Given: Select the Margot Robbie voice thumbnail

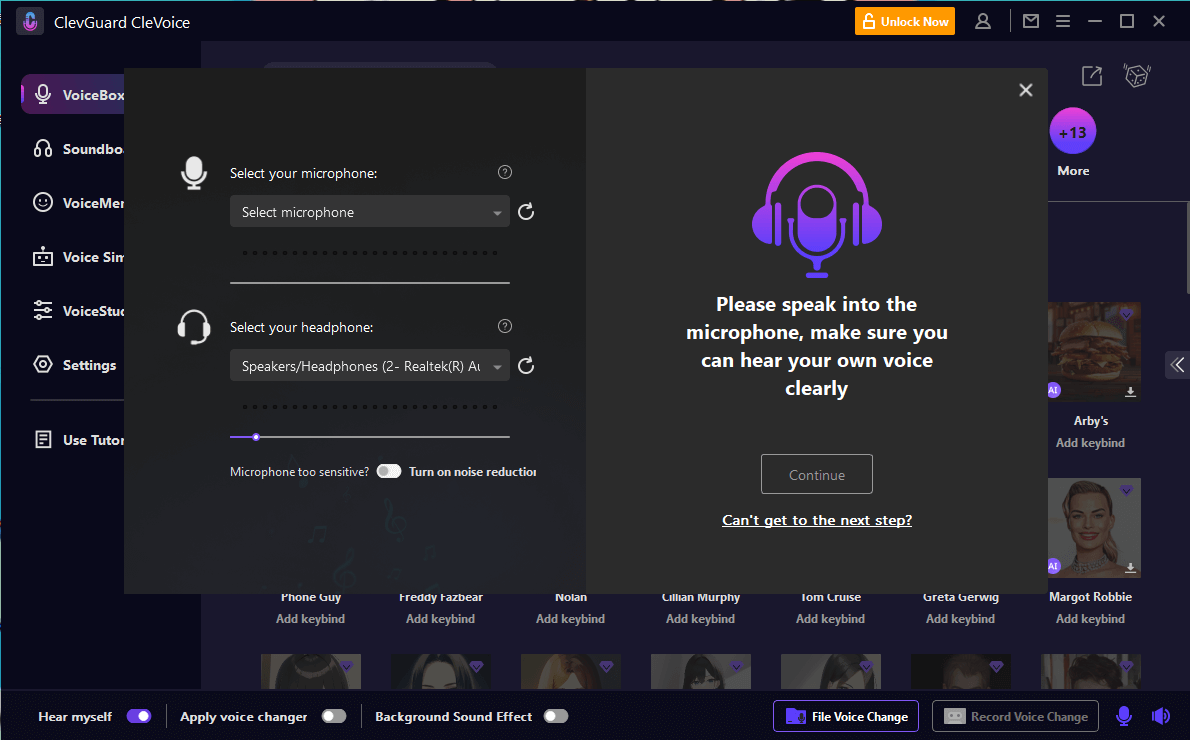Looking at the screenshot, I should [1094, 527].
